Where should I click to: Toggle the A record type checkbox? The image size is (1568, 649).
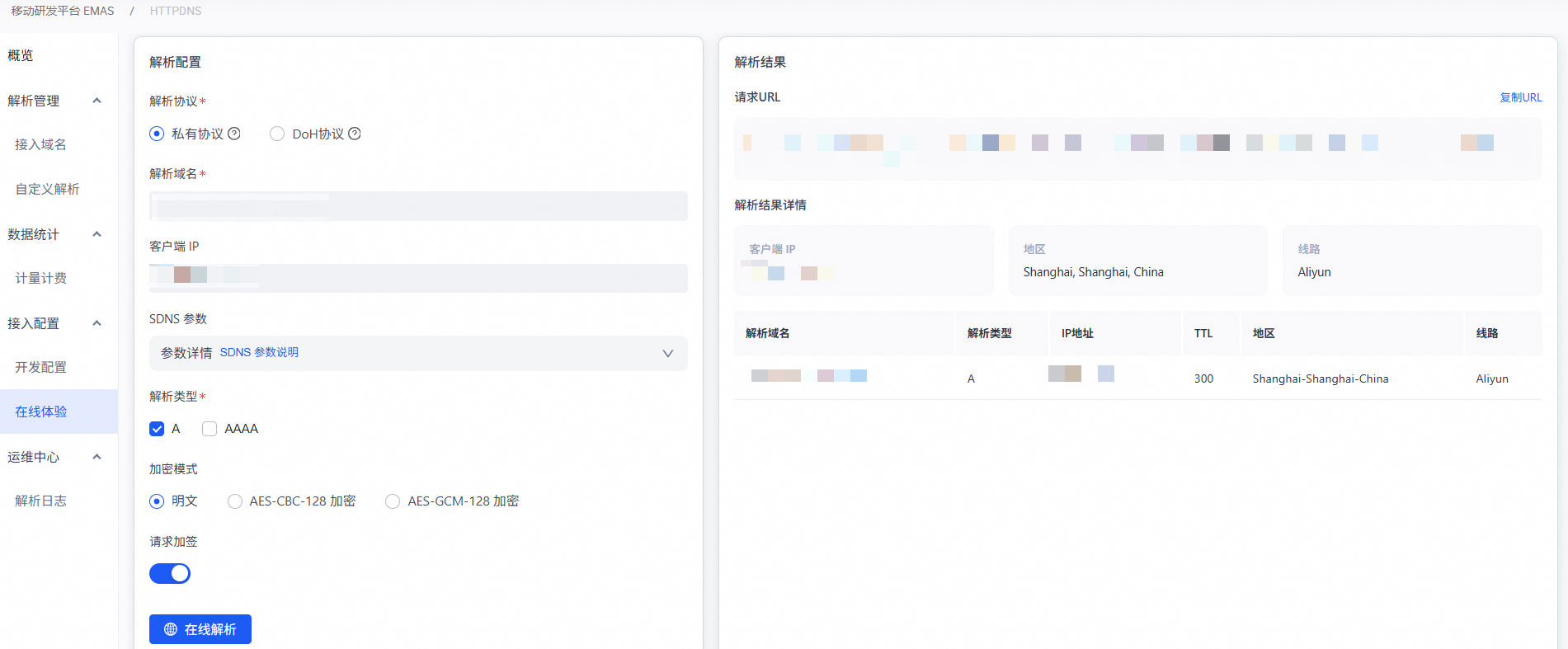157,429
